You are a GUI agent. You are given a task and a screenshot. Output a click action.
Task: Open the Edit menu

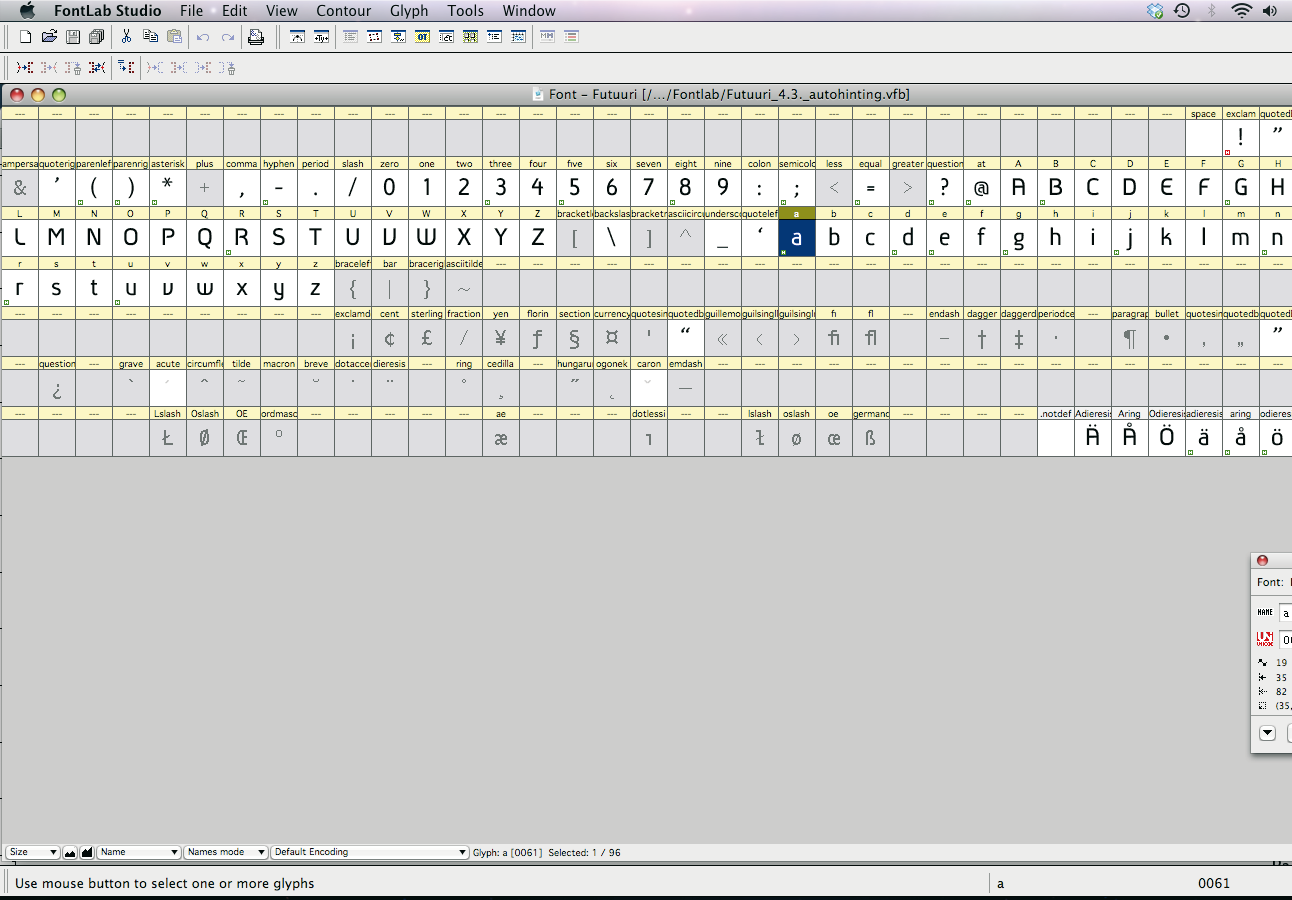[235, 11]
